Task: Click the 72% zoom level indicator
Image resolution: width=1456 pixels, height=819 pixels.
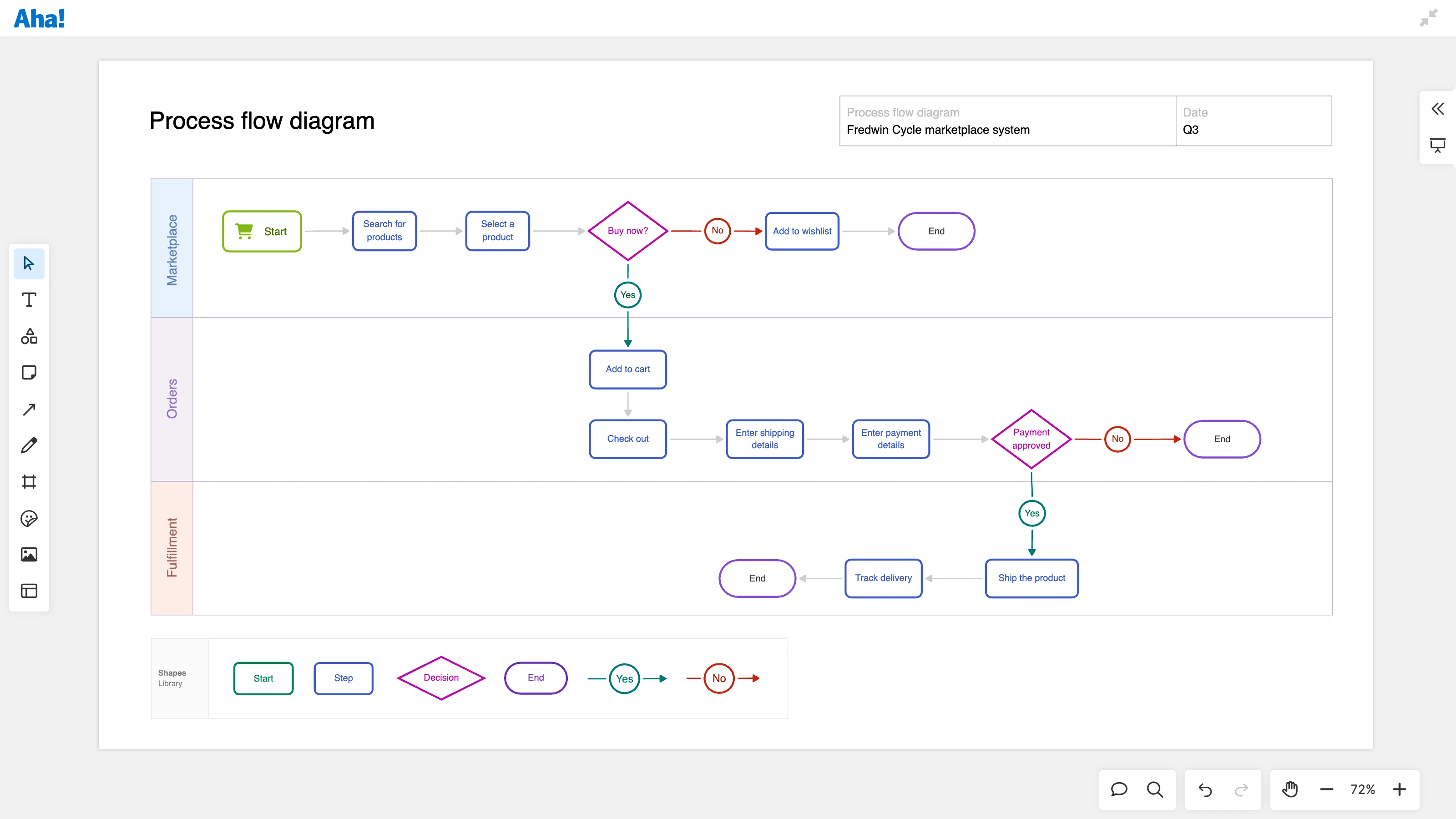Action: coord(1363,789)
